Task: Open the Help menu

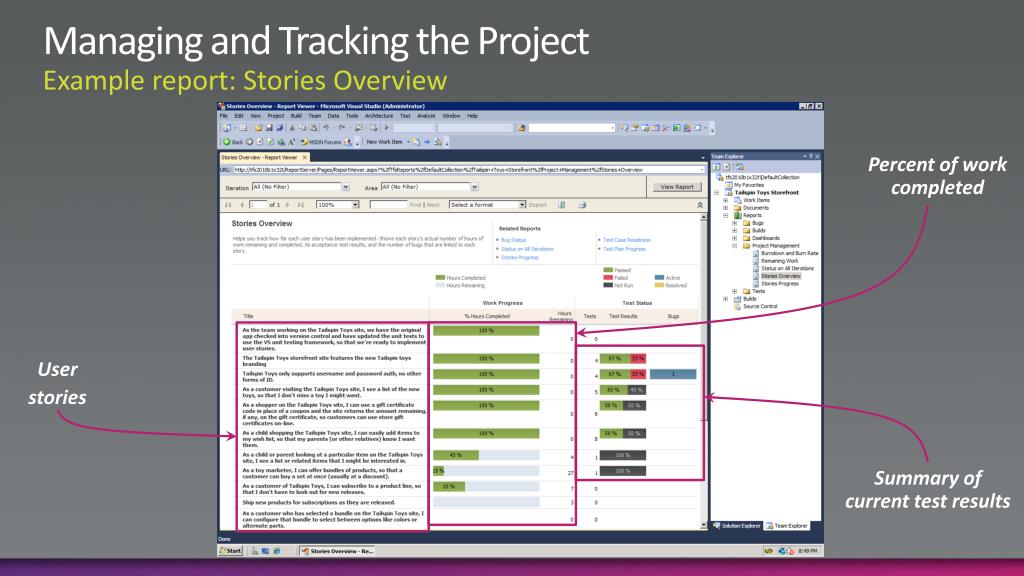Action: (x=472, y=116)
